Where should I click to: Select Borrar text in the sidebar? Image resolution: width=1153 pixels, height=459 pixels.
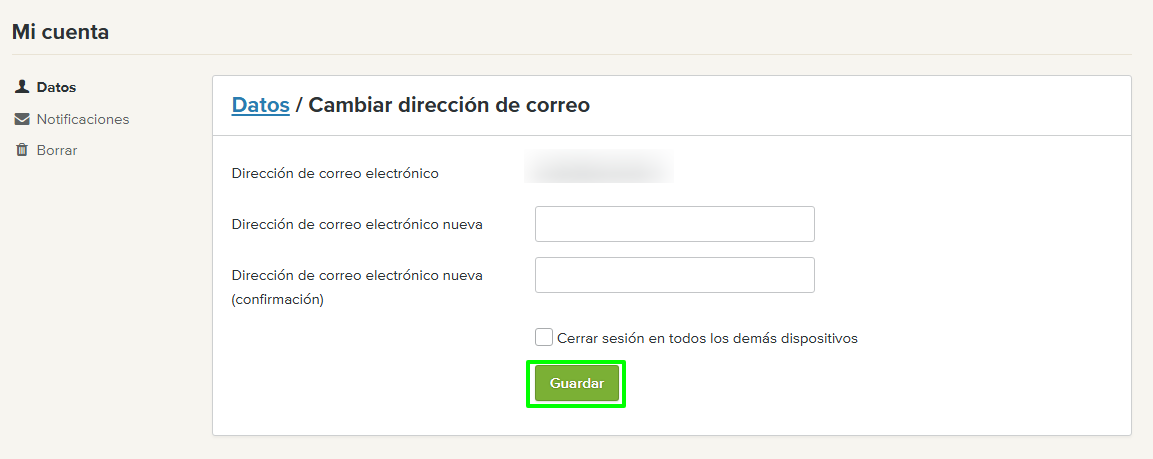pos(57,151)
